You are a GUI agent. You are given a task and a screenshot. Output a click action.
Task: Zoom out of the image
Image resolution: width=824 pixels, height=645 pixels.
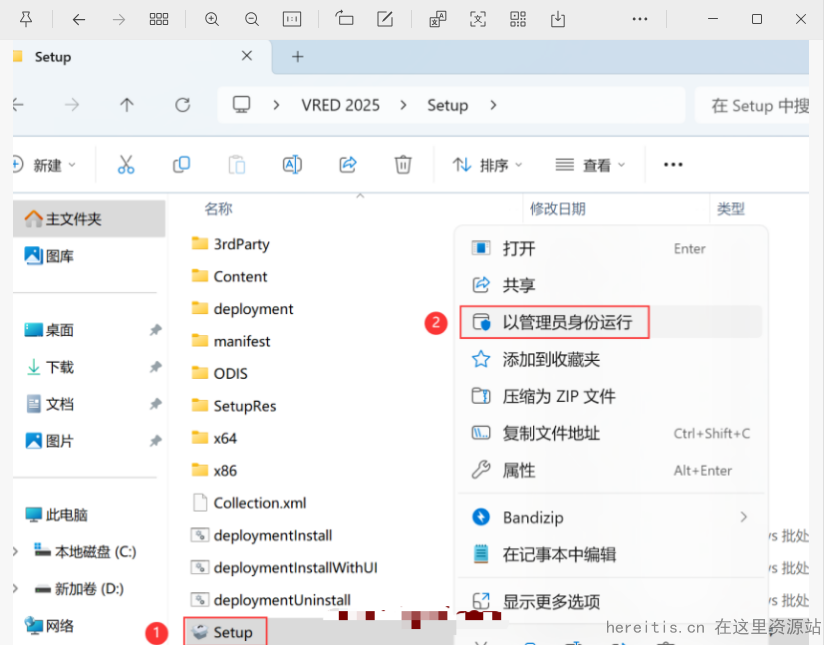pyautogui.click(x=252, y=19)
